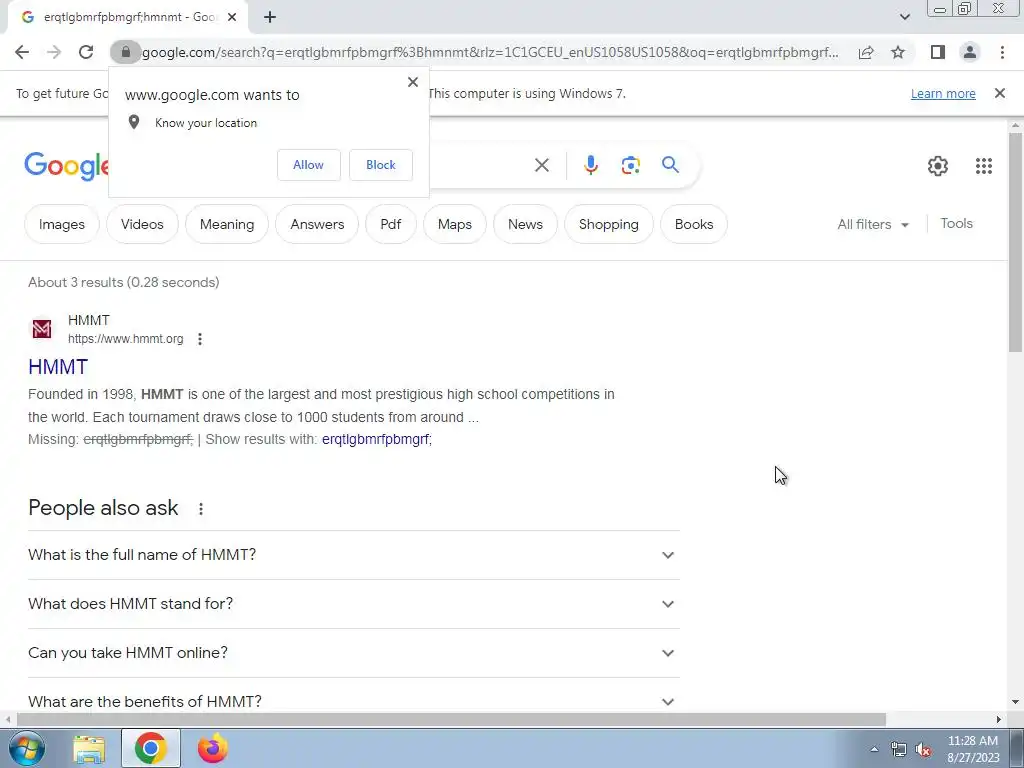Screen dimensions: 1024x768
Task: Open the HMMT result title link
Action: [x=57, y=366]
